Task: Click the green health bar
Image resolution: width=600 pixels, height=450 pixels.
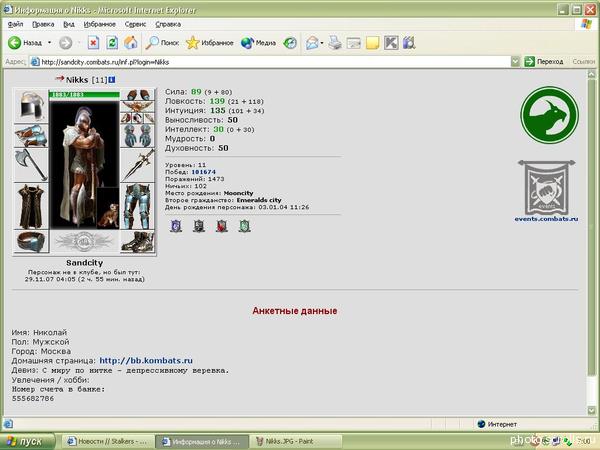Action: click(x=85, y=94)
